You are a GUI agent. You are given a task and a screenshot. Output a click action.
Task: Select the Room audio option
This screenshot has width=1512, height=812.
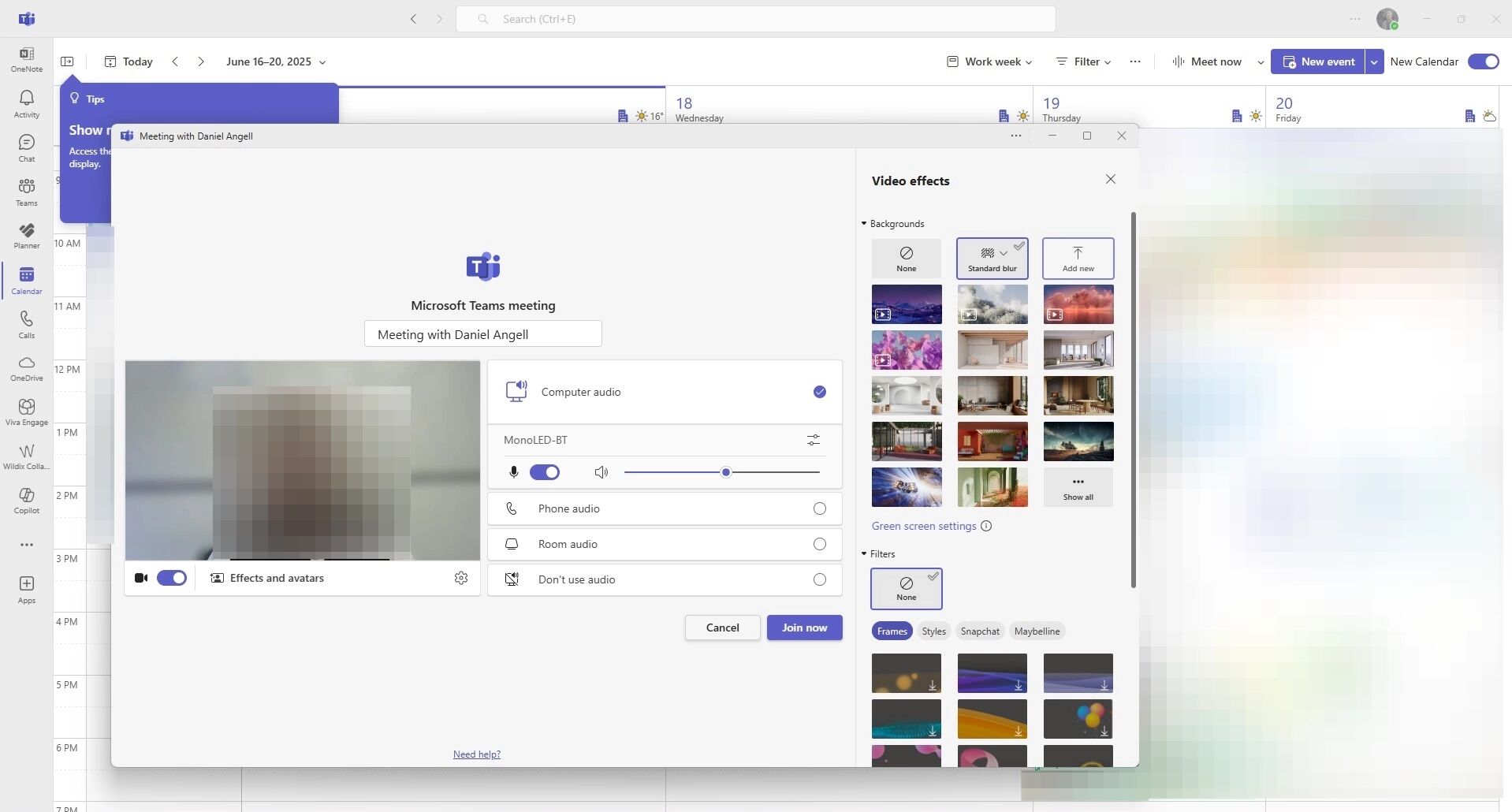(665, 544)
